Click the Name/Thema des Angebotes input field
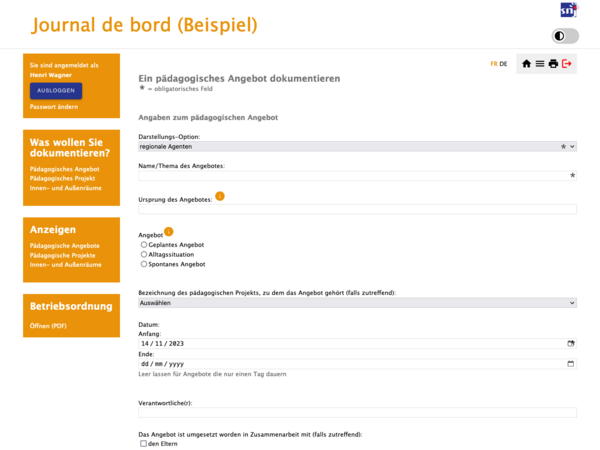Image resolution: width=600 pixels, height=450 pixels. pos(357,176)
